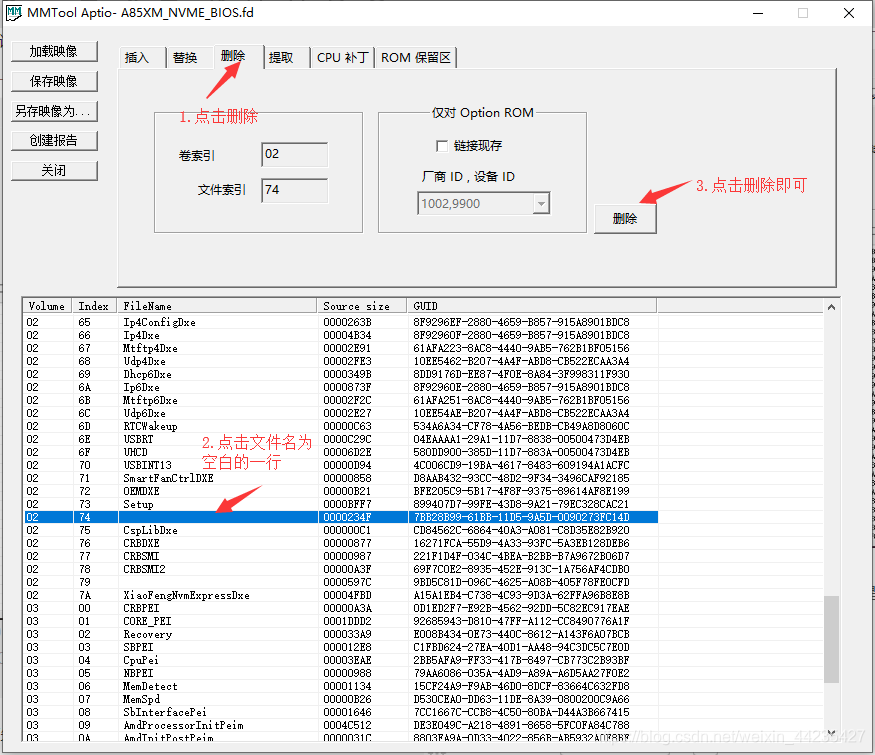Select the SBPEI row
Screen dimensions: 875x755
pos(341,648)
